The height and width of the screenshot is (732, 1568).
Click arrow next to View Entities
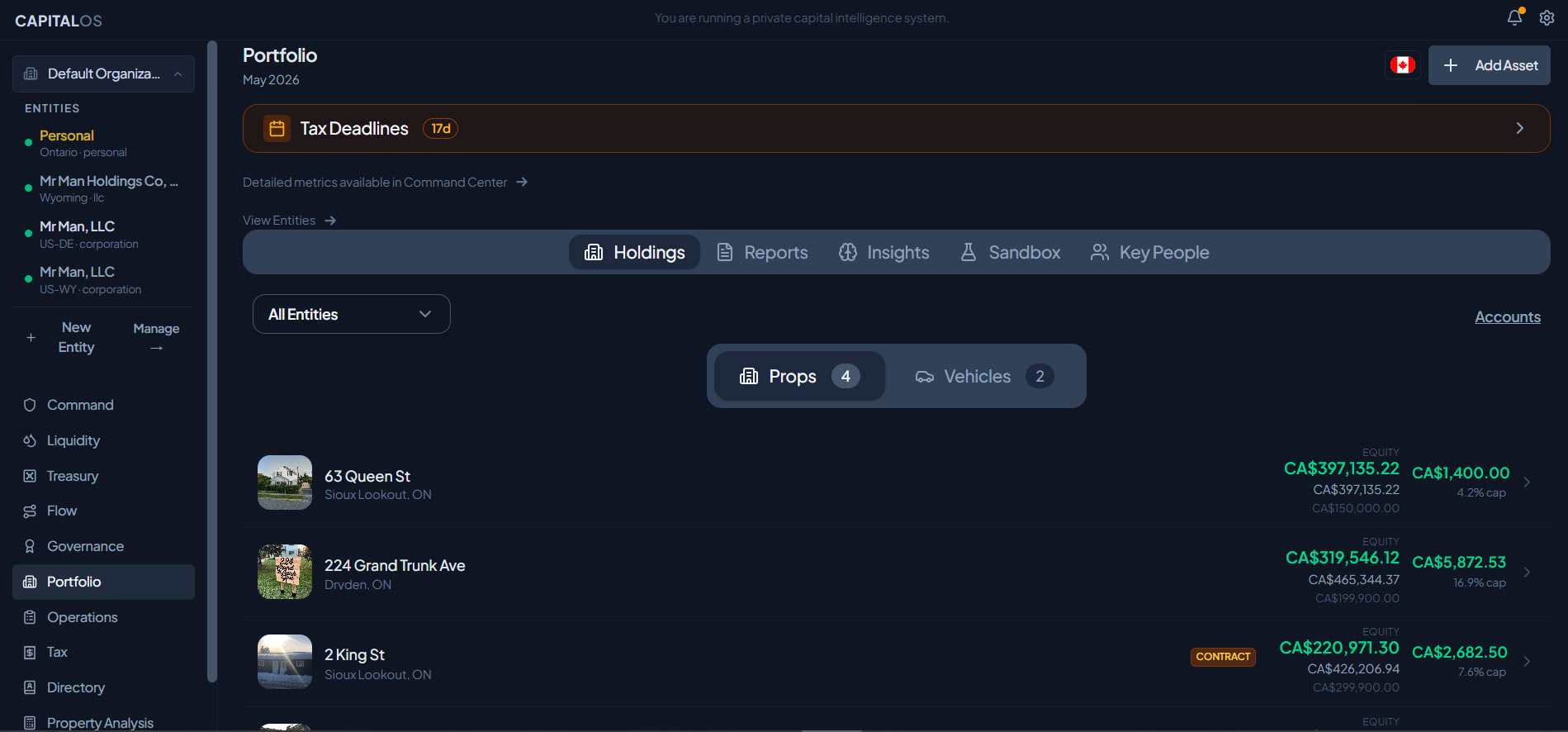[330, 221]
